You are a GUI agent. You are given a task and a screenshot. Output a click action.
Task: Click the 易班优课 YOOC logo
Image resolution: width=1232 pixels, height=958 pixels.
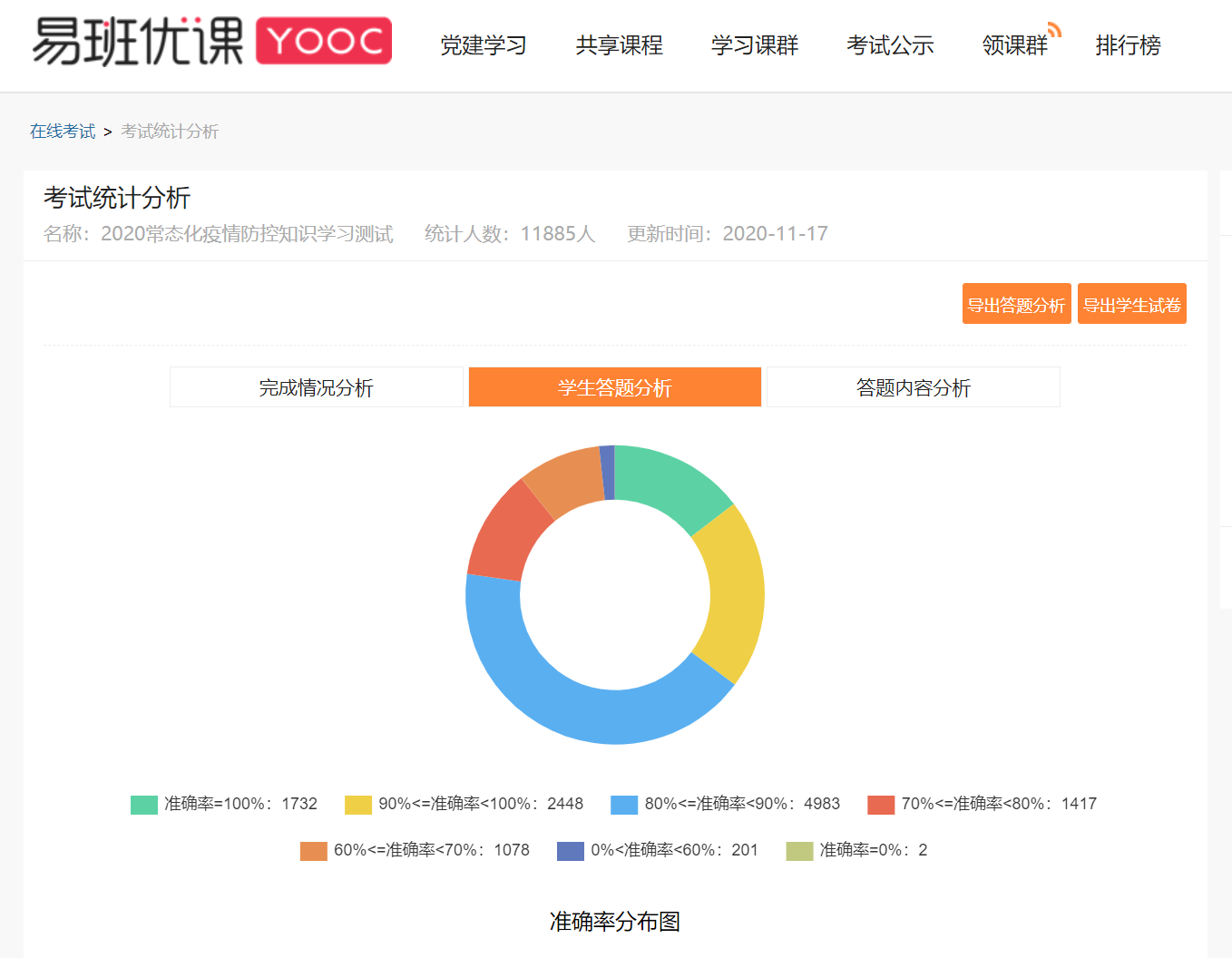[211, 42]
